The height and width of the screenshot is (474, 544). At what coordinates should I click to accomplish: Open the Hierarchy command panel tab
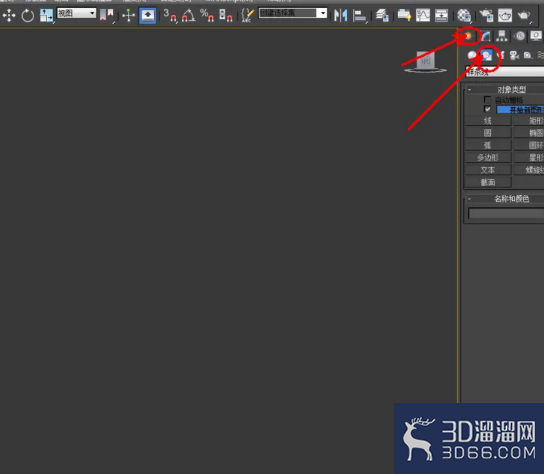(x=502, y=36)
